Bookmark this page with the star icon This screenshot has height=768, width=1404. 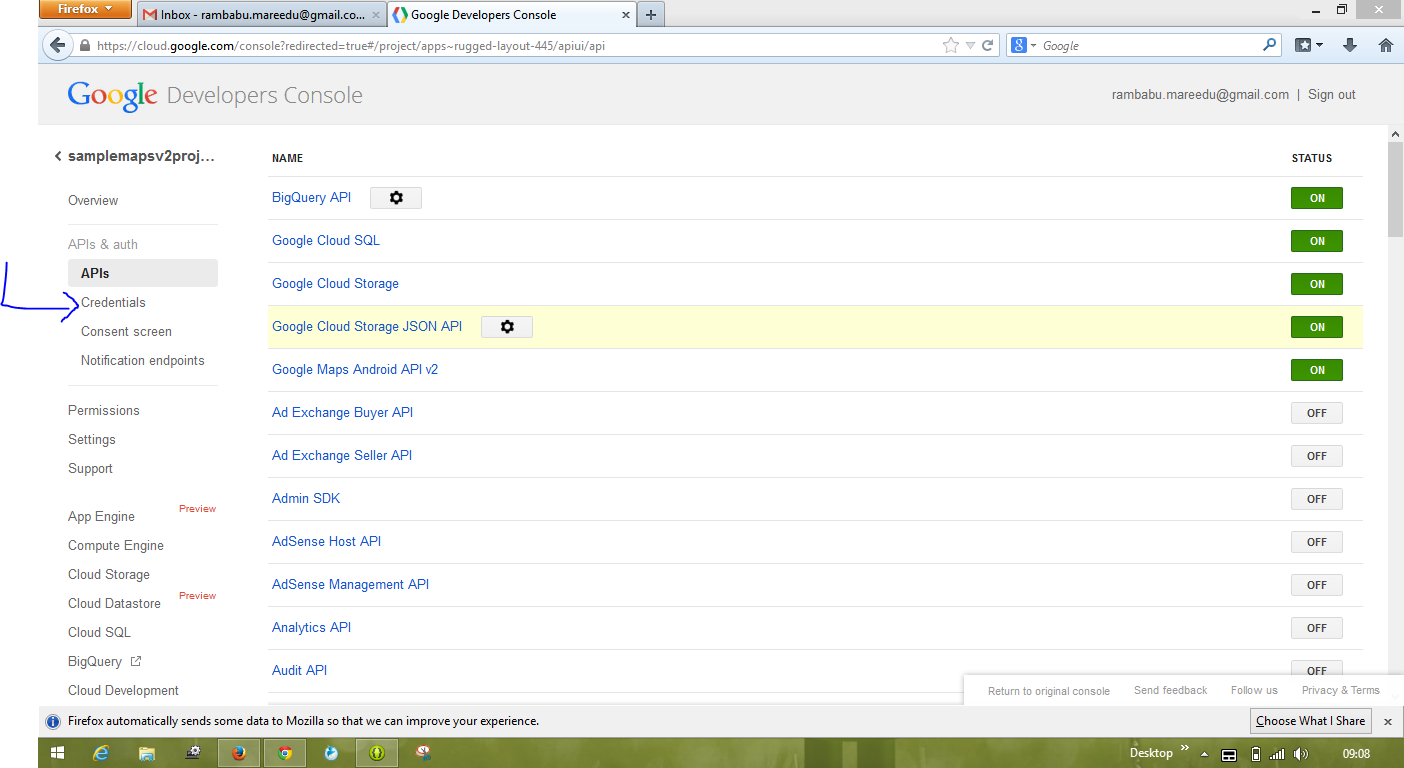tap(950, 45)
